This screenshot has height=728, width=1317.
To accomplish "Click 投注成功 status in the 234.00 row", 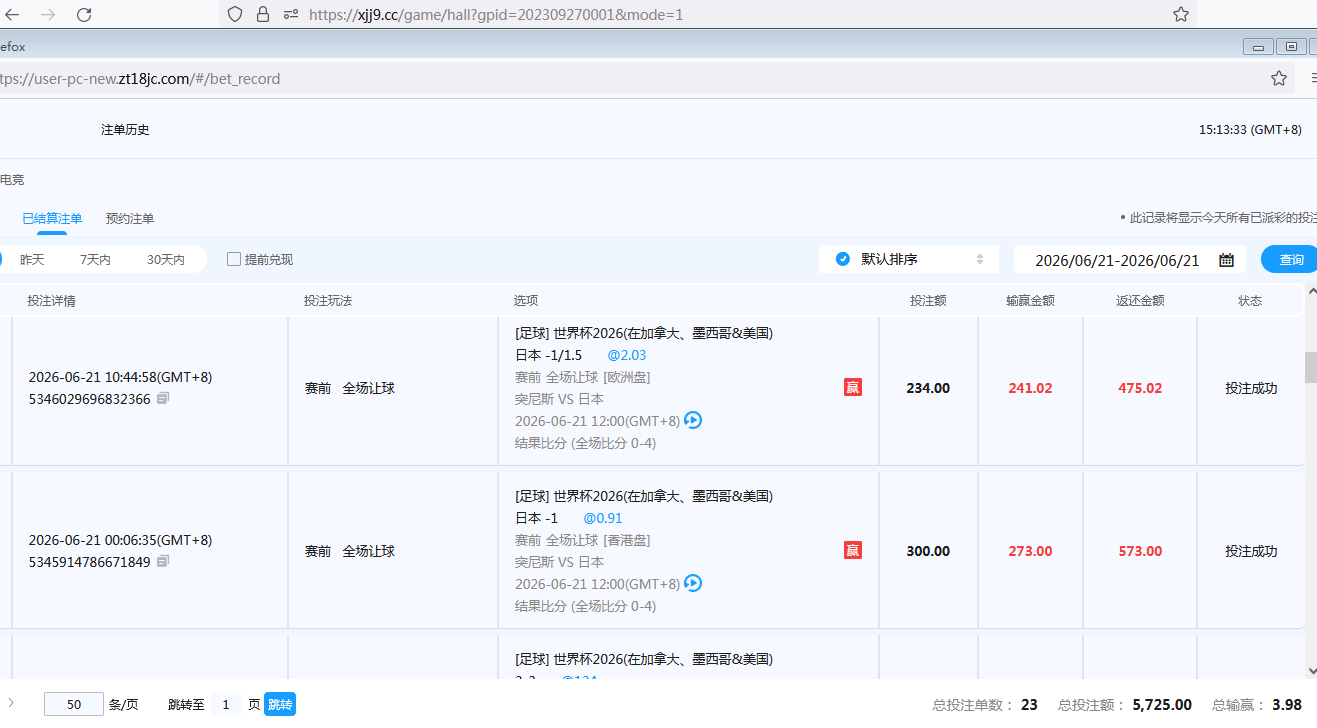I will tap(1251, 388).
